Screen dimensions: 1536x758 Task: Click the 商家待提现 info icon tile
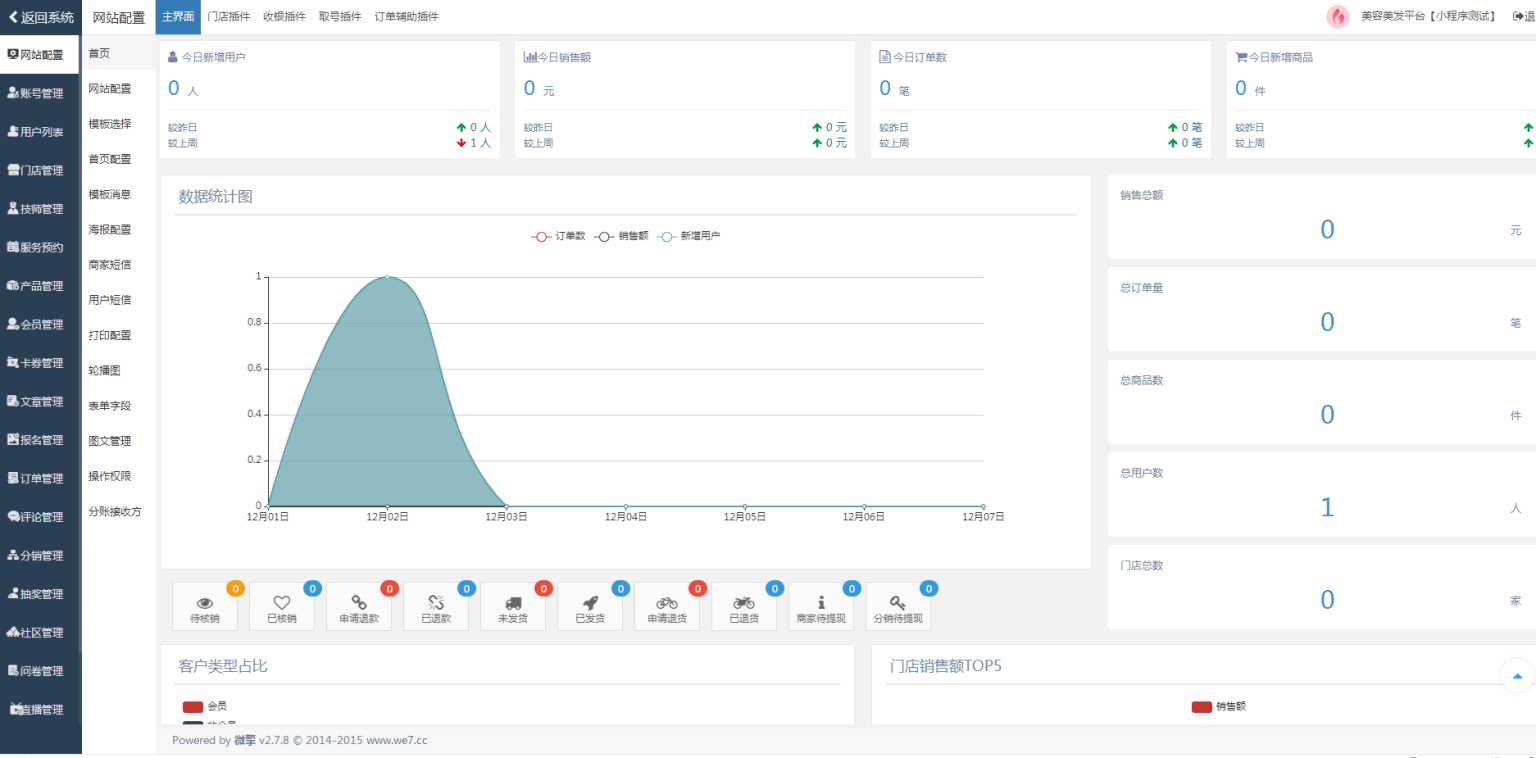[821, 607]
